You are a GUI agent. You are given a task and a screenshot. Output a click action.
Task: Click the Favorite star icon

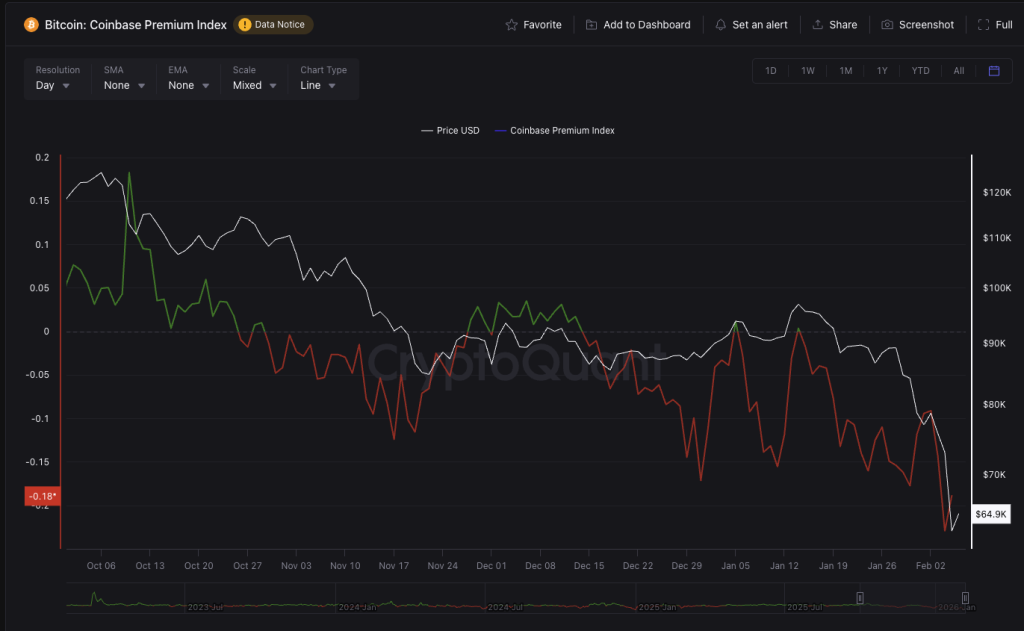click(x=512, y=25)
